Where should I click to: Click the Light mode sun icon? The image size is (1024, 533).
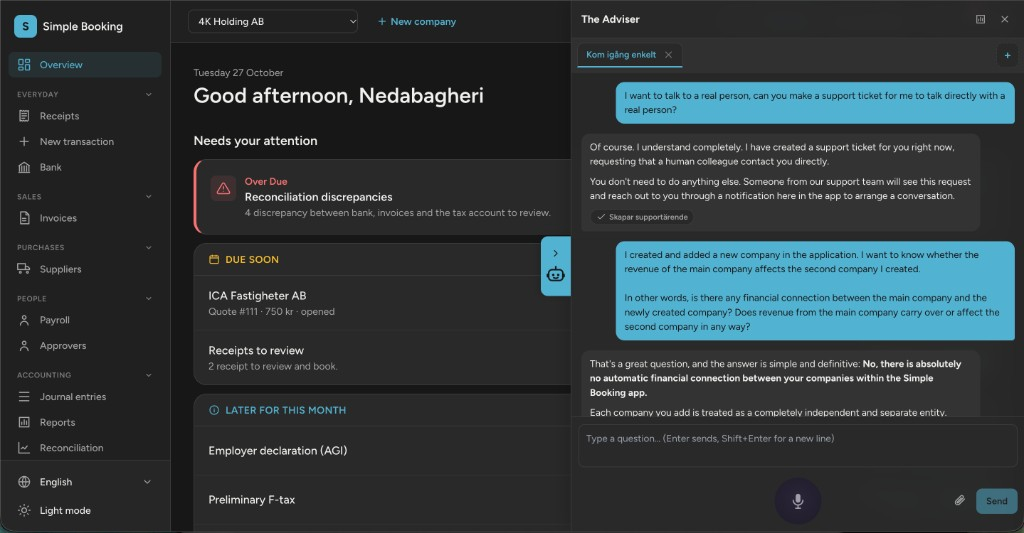tap(24, 510)
